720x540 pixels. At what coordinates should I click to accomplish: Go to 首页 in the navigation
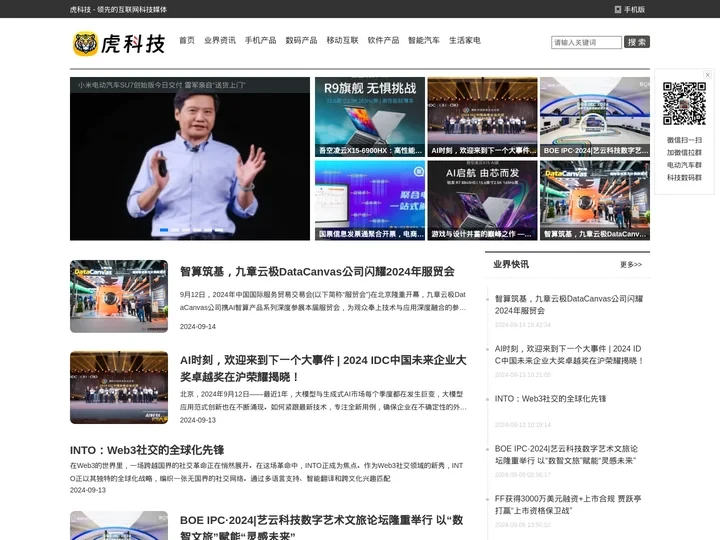pyautogui.click(x=187, y=40)
